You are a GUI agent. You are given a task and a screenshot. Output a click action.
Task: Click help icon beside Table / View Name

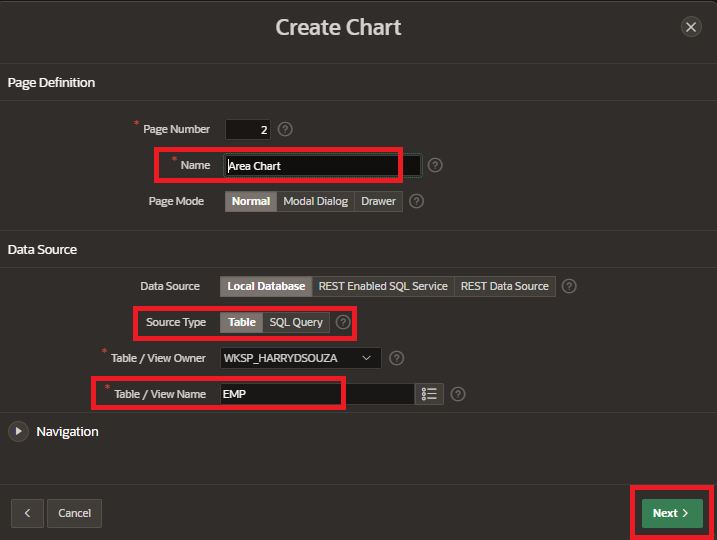(458, 394)
